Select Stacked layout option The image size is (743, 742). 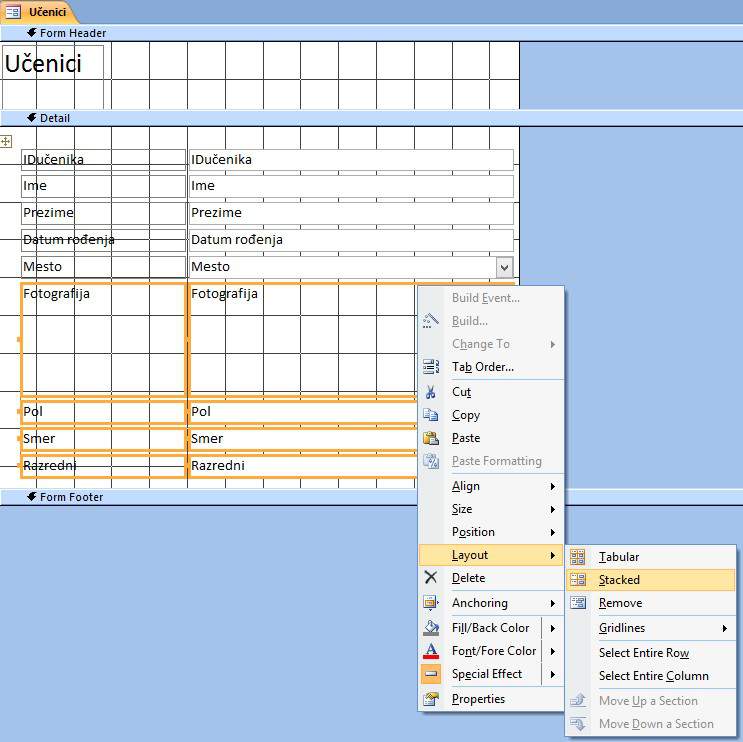click(x=651, y=579)
